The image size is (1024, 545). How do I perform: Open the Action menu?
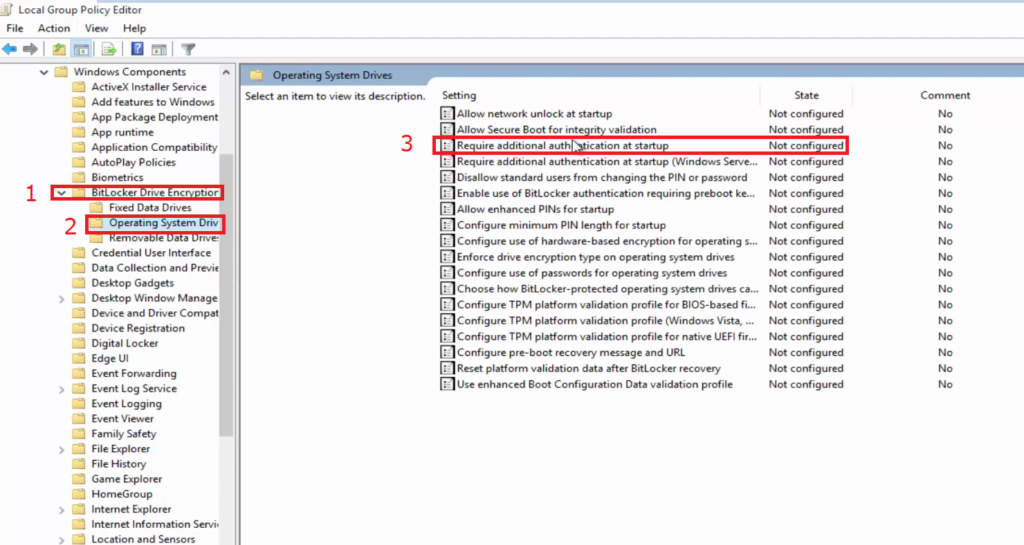pyautogui.click(x=54, y=28)
